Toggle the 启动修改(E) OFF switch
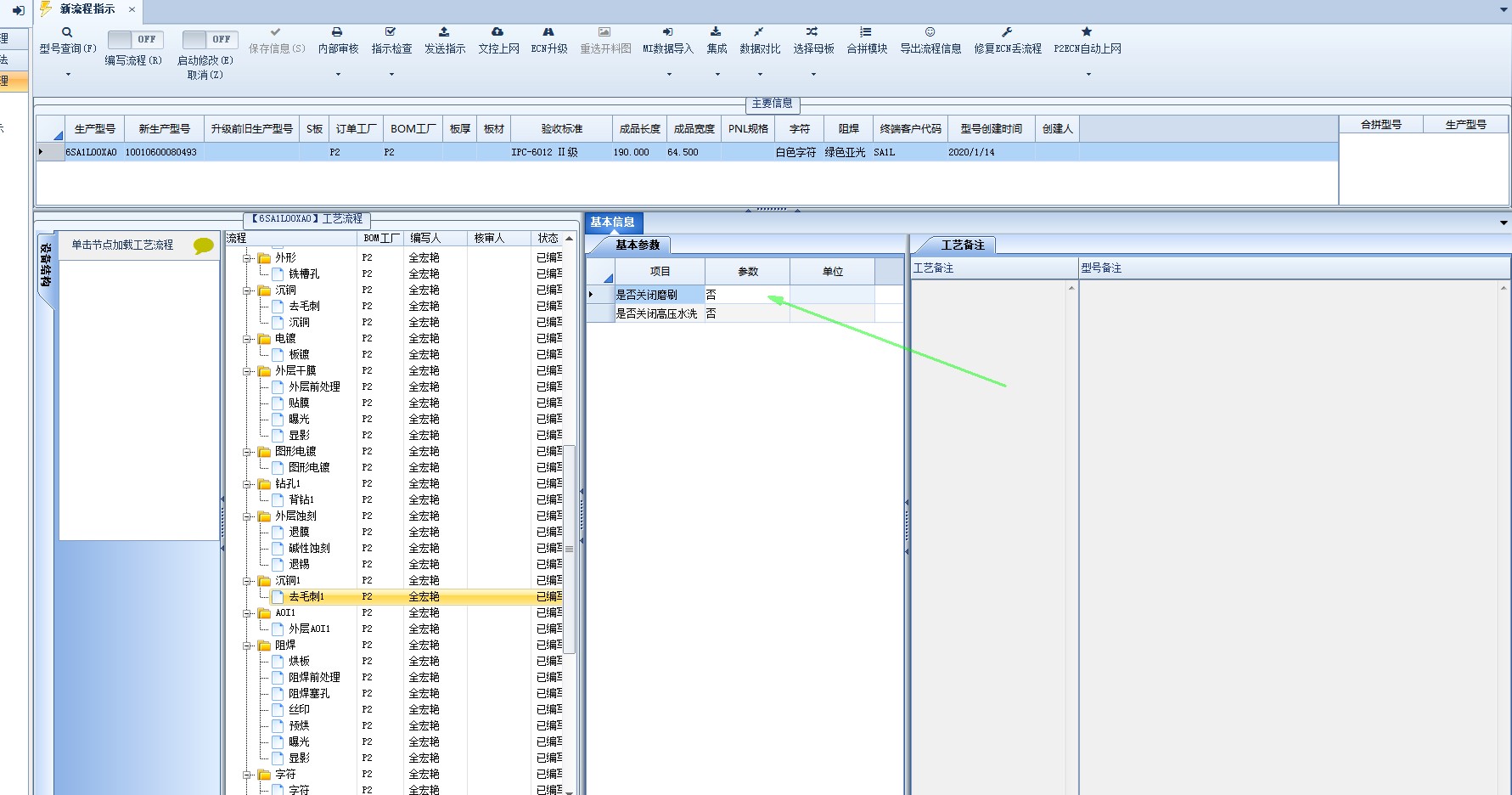1512x795 pixels. (x=211, y=39)
